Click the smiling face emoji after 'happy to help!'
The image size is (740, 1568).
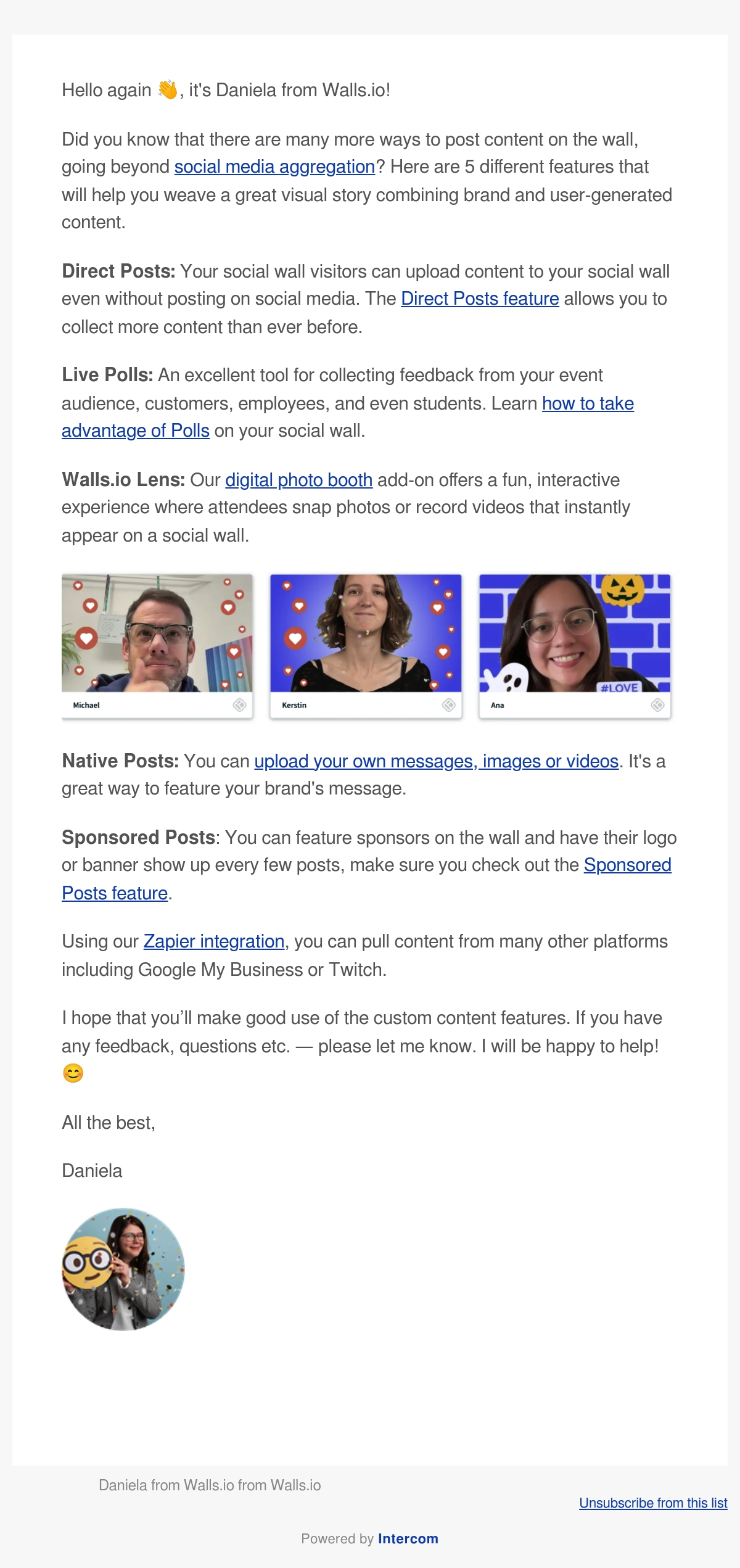coord(73,1073)
